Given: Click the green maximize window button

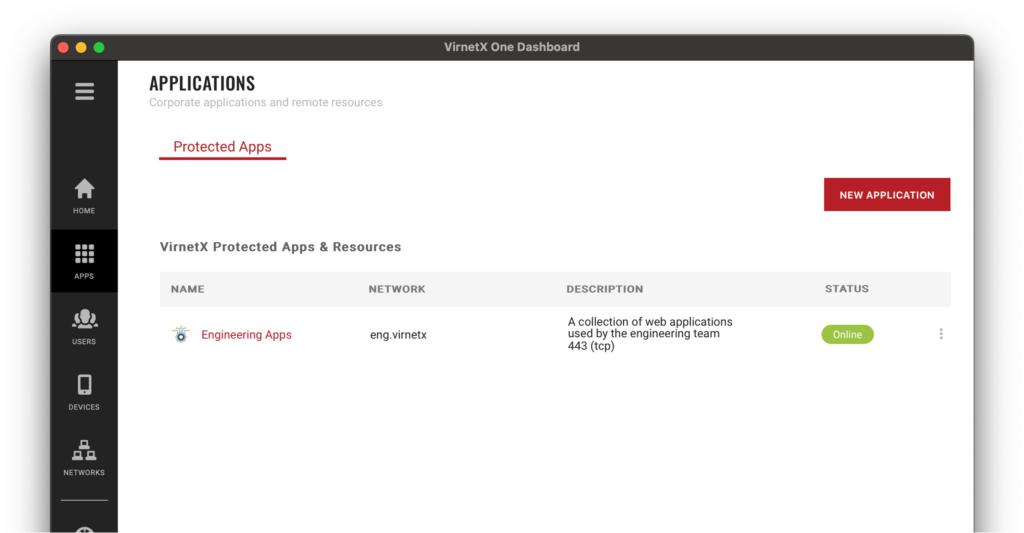Looking at the screenshot, I should 99,47.
